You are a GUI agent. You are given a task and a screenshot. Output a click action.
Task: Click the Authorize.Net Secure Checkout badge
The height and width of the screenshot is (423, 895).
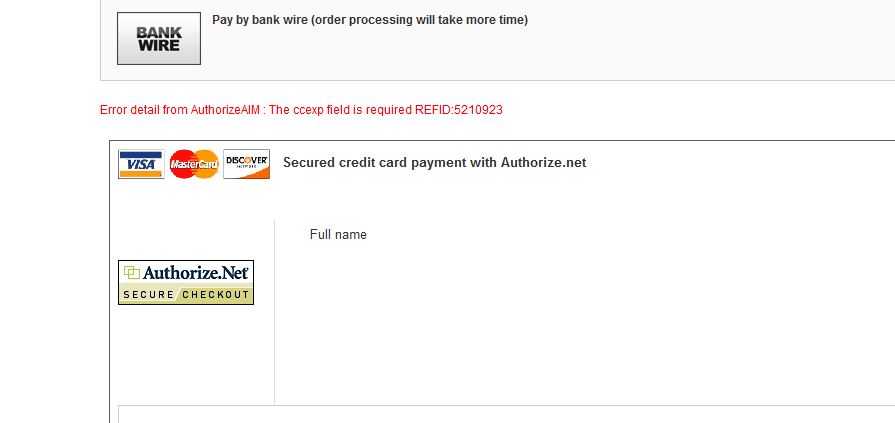pos(186,282)
